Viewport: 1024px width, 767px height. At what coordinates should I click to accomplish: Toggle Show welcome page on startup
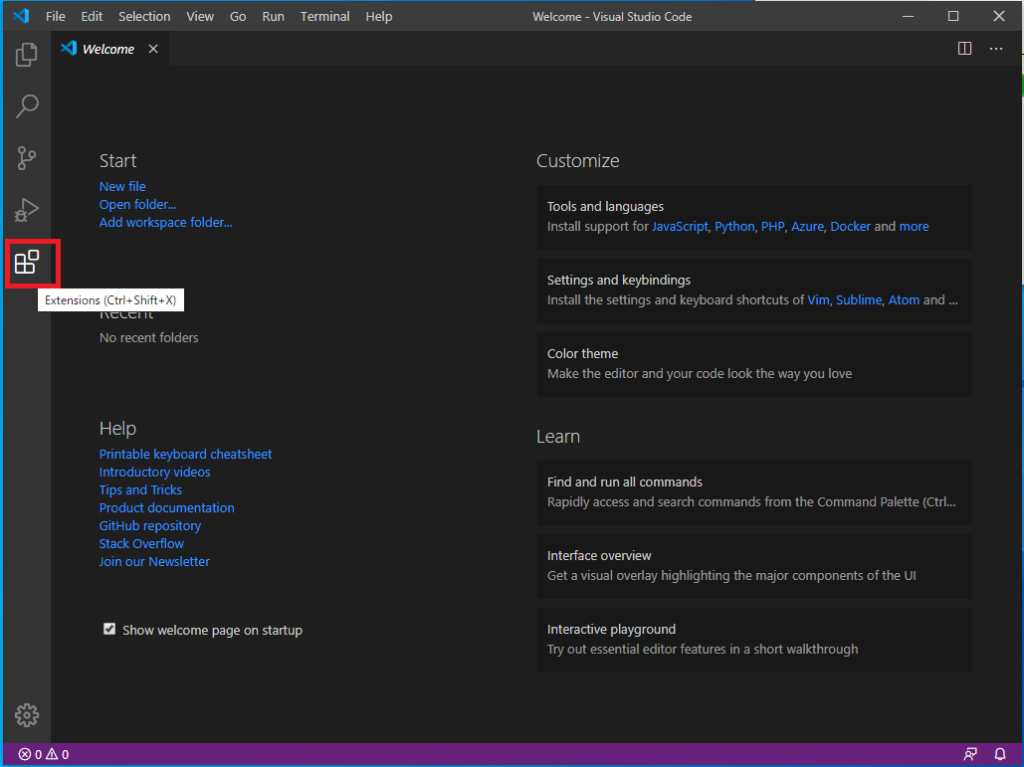point(109,629)
